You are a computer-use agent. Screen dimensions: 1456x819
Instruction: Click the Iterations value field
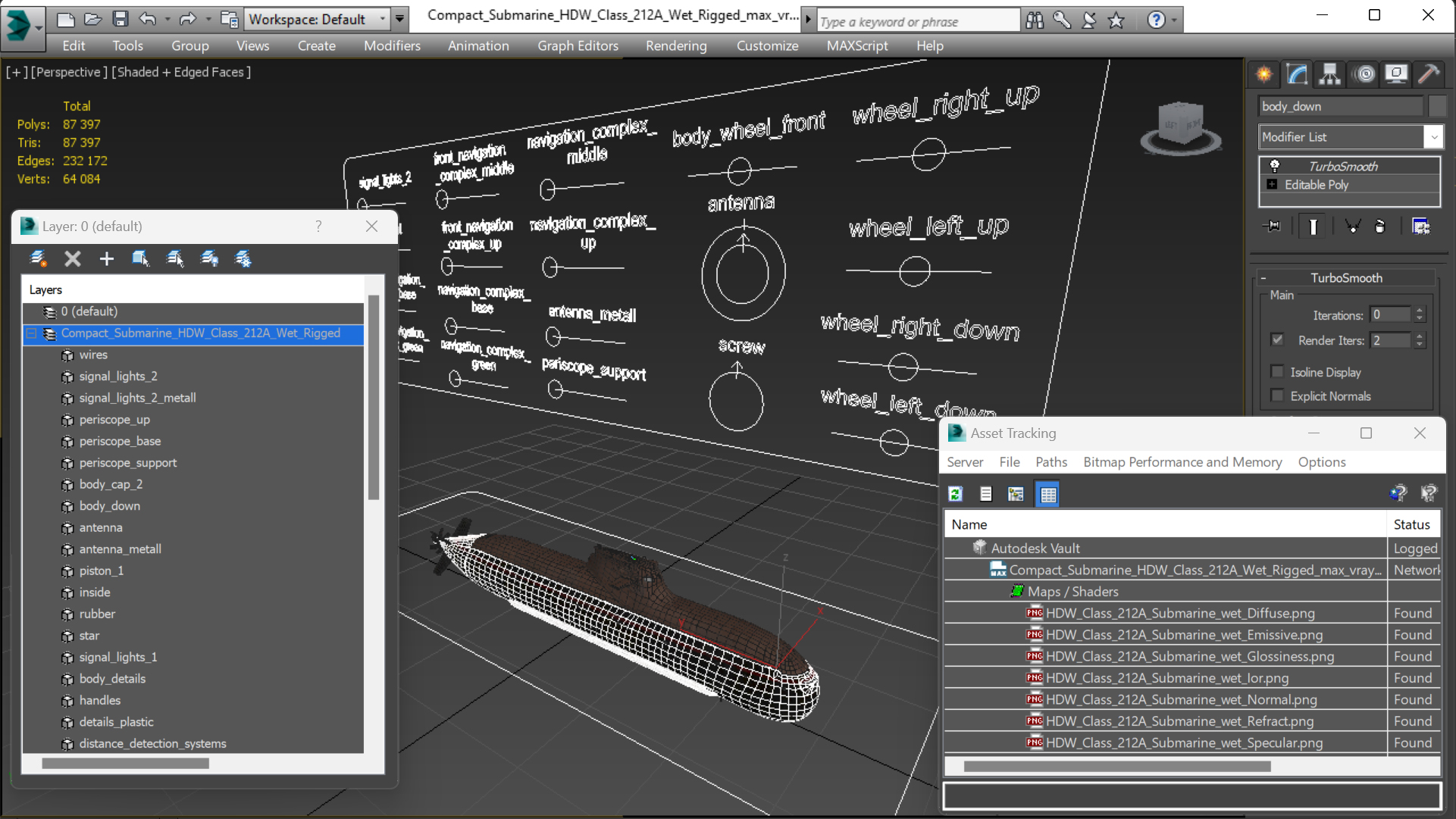1391,314
